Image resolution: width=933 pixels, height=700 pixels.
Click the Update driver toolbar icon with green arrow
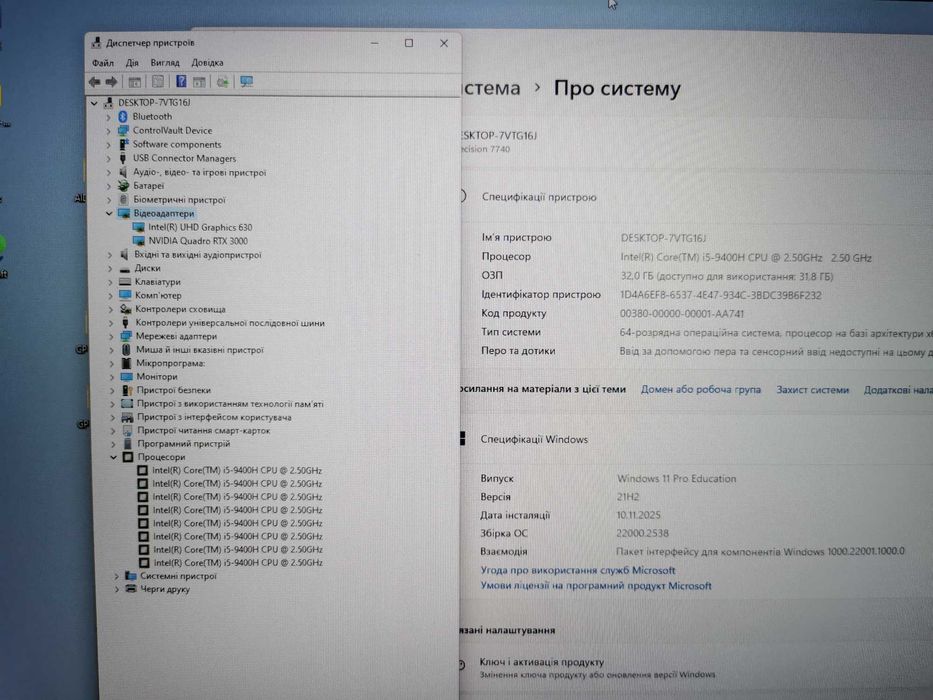(x=223, y=82)
